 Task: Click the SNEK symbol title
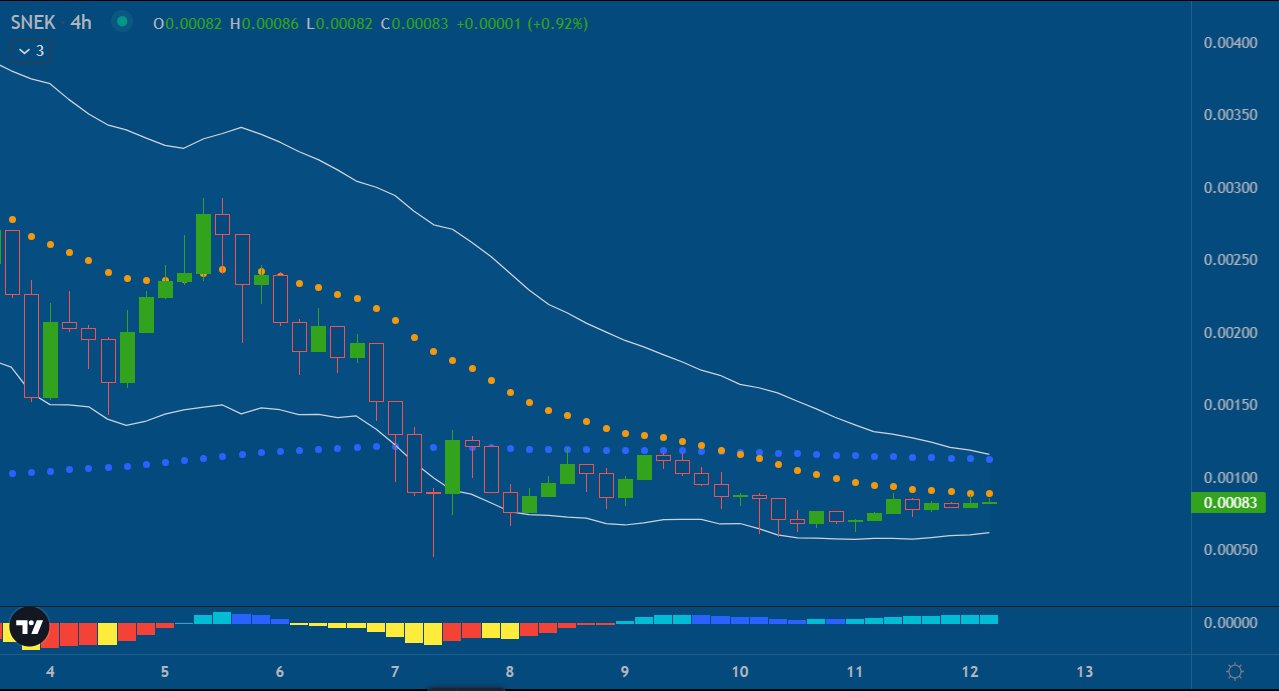pyautogui.click(x=33, y=21)
